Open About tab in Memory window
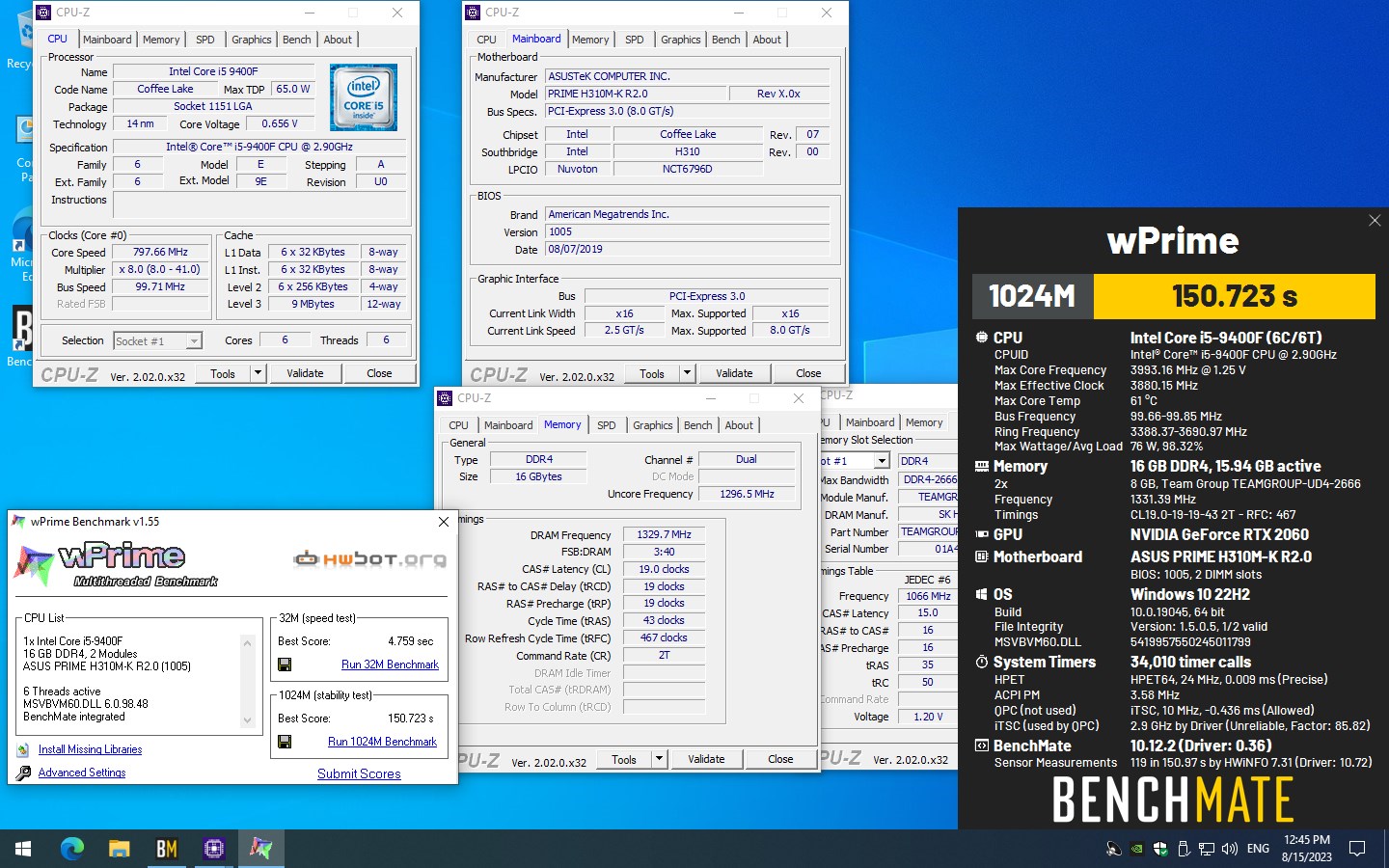This screenshot has width=1389, height=868. [x=739, y=425]
